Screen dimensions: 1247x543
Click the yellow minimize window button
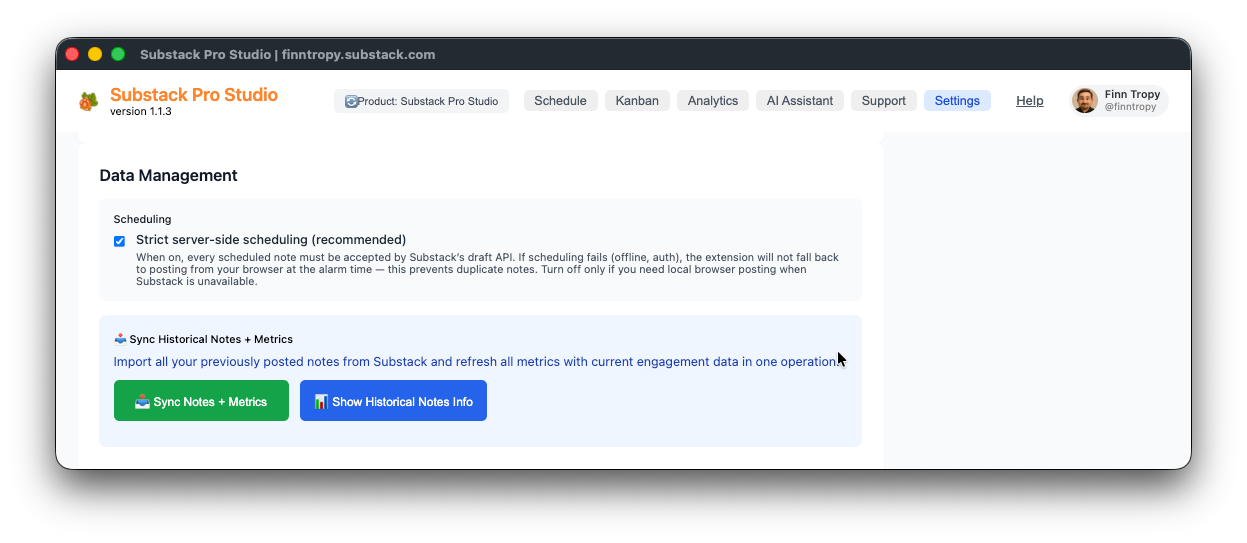95,54
